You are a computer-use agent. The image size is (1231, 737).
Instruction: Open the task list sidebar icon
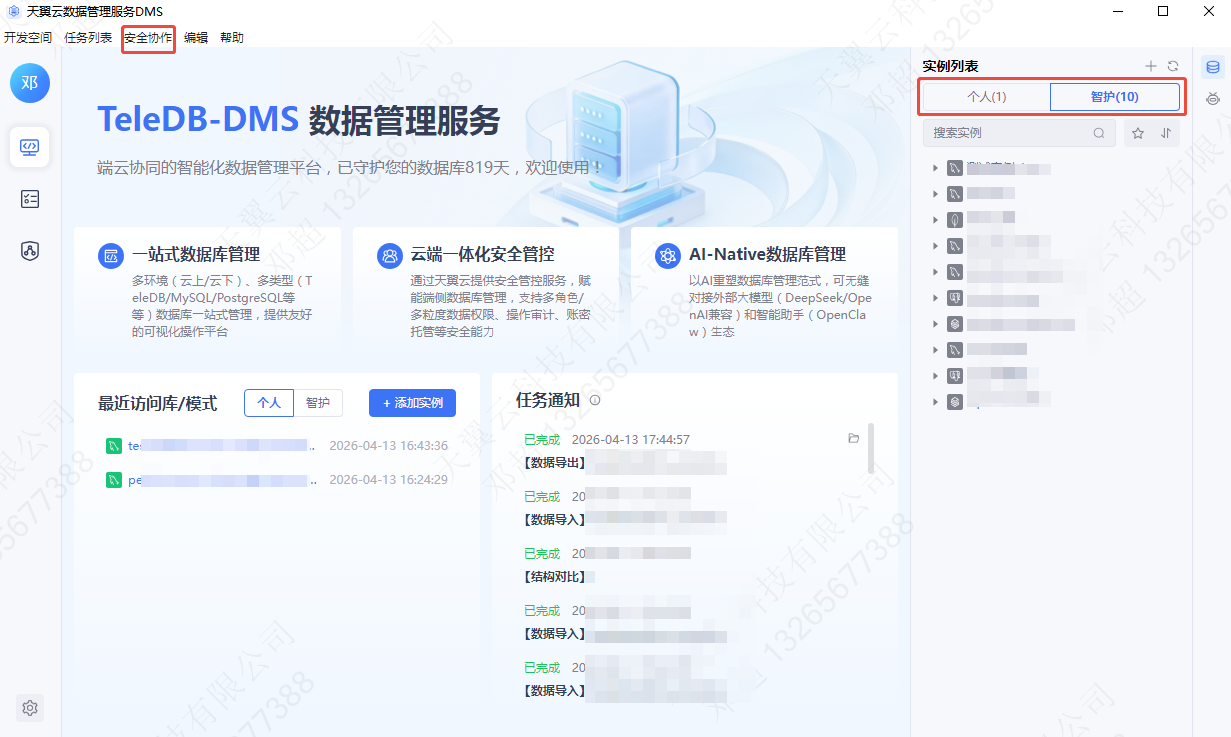point(30,199)
